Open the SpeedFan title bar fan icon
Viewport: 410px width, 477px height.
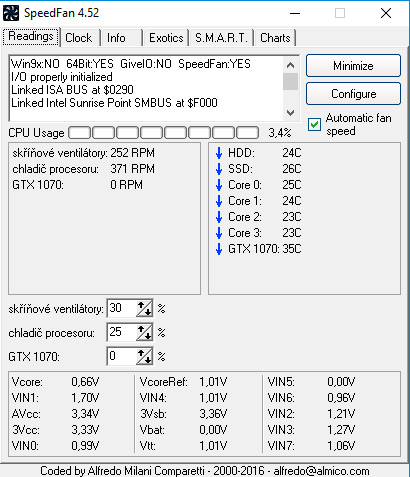click(x=11, y=13)
